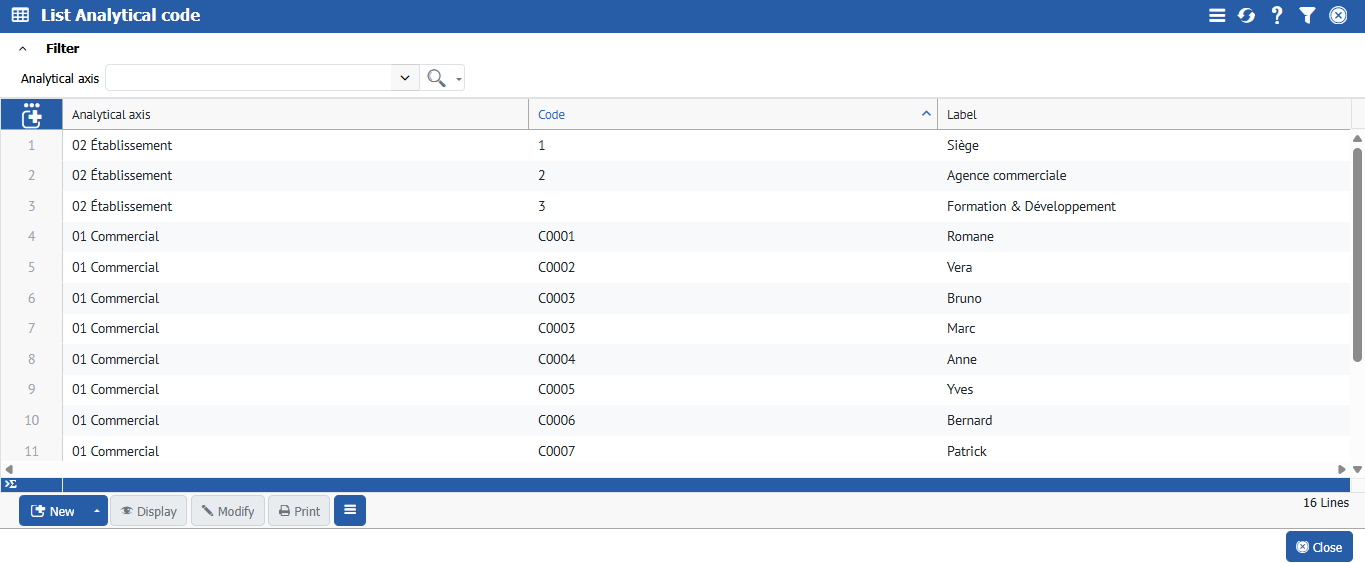Expand the New button dropdown arrow
This screenshot has width=1365, height=563.
point(97,511)
